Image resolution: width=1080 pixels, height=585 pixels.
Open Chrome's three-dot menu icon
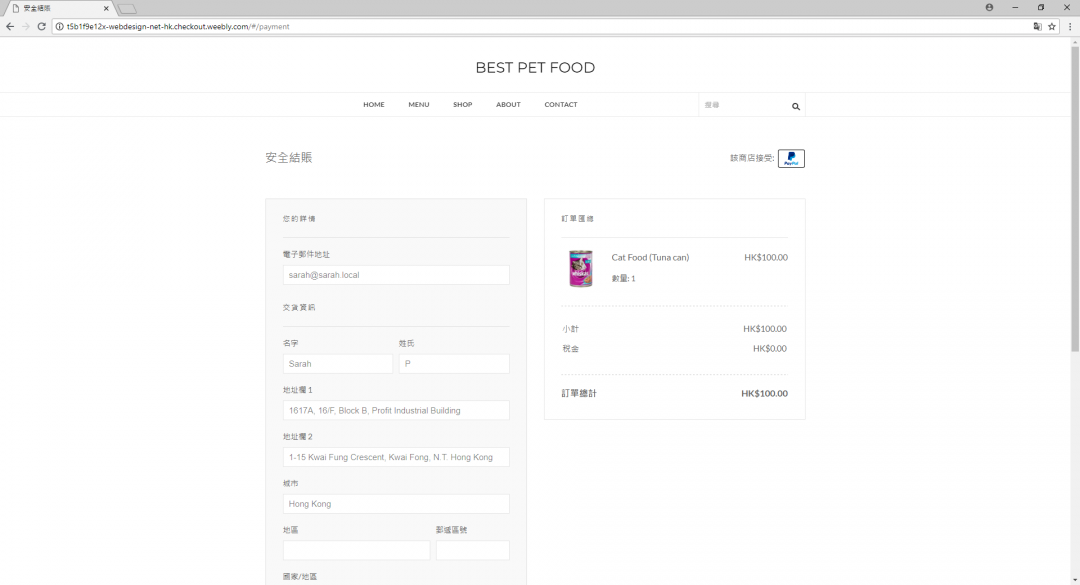1071,27
